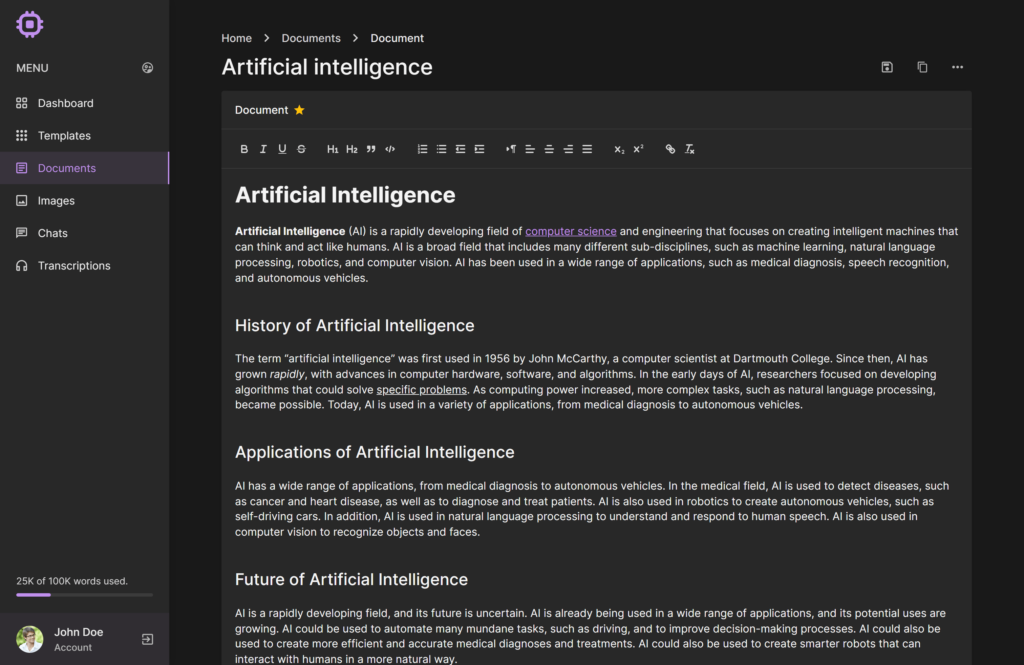Insert a numbered ordered list
The width and height of the screenshot is (1024, 665).
422,149
